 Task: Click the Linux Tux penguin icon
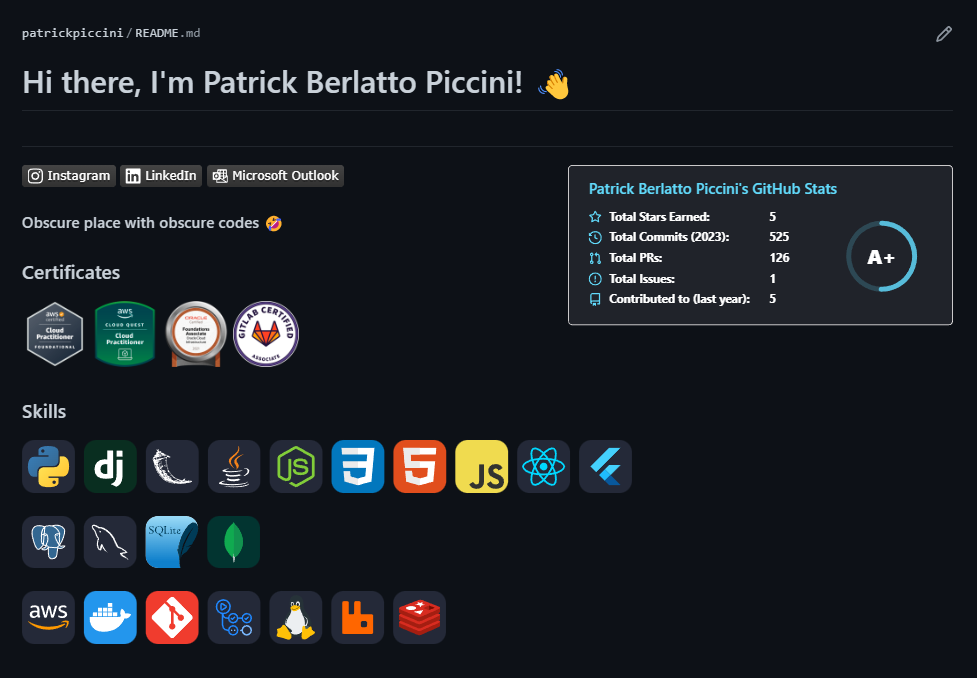click(x=296, y=618)
